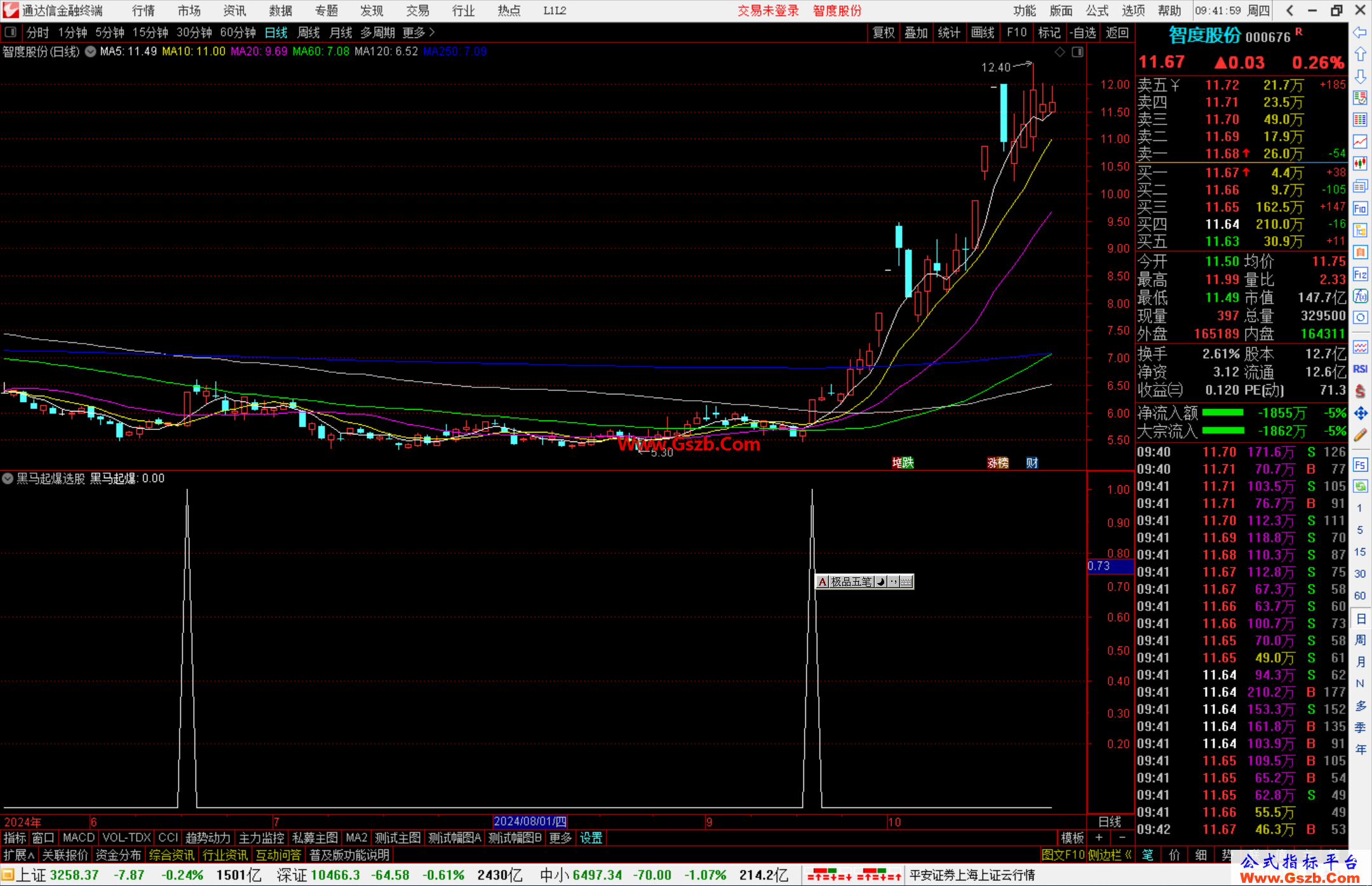This screenshot has width=1372, height=886.
Task: Click the 卖五 order book expander arrow
Action: (x=1176, y=85)
